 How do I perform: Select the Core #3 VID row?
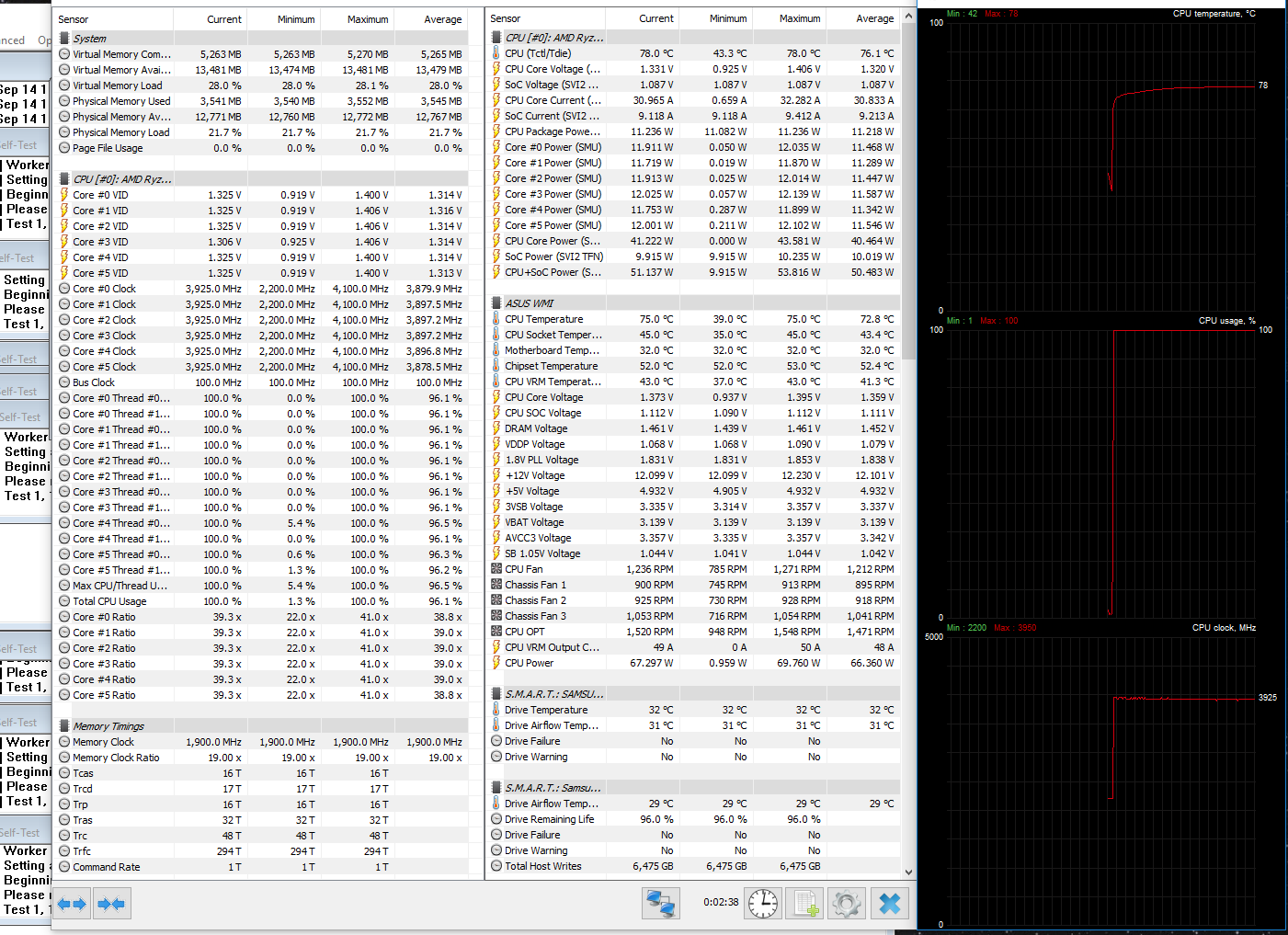260,242
